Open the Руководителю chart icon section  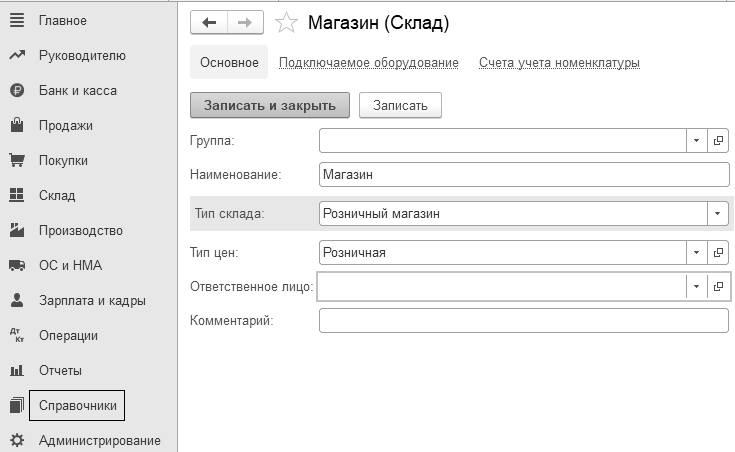(x=16, y=56)
